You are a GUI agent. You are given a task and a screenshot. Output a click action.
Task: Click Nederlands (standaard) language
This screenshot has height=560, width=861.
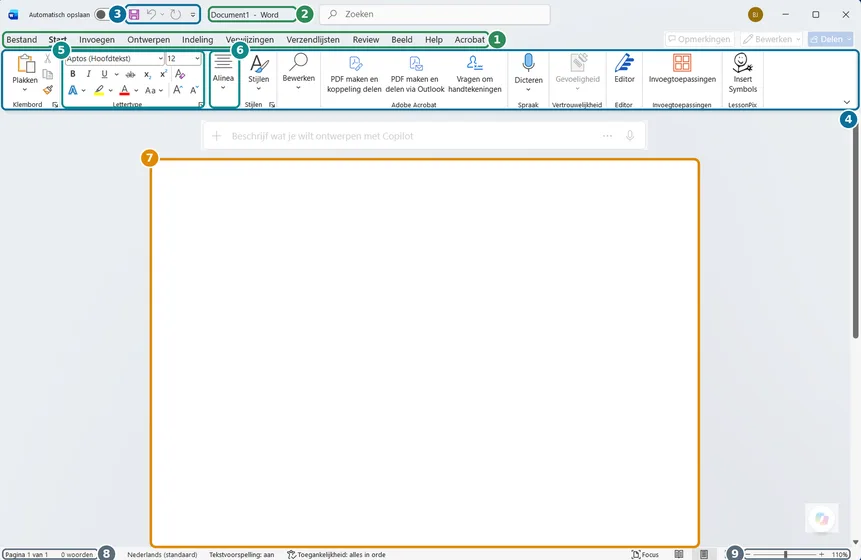[x=162, y=555]
